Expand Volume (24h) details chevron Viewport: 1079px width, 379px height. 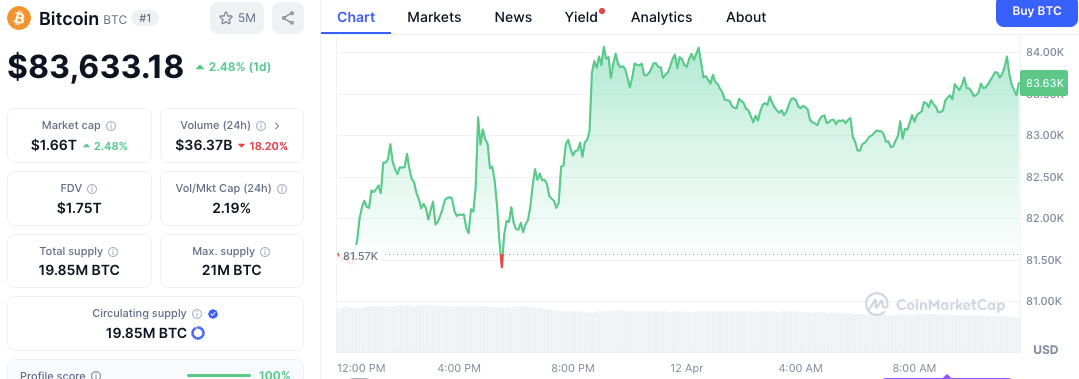[x=277, y=126]
